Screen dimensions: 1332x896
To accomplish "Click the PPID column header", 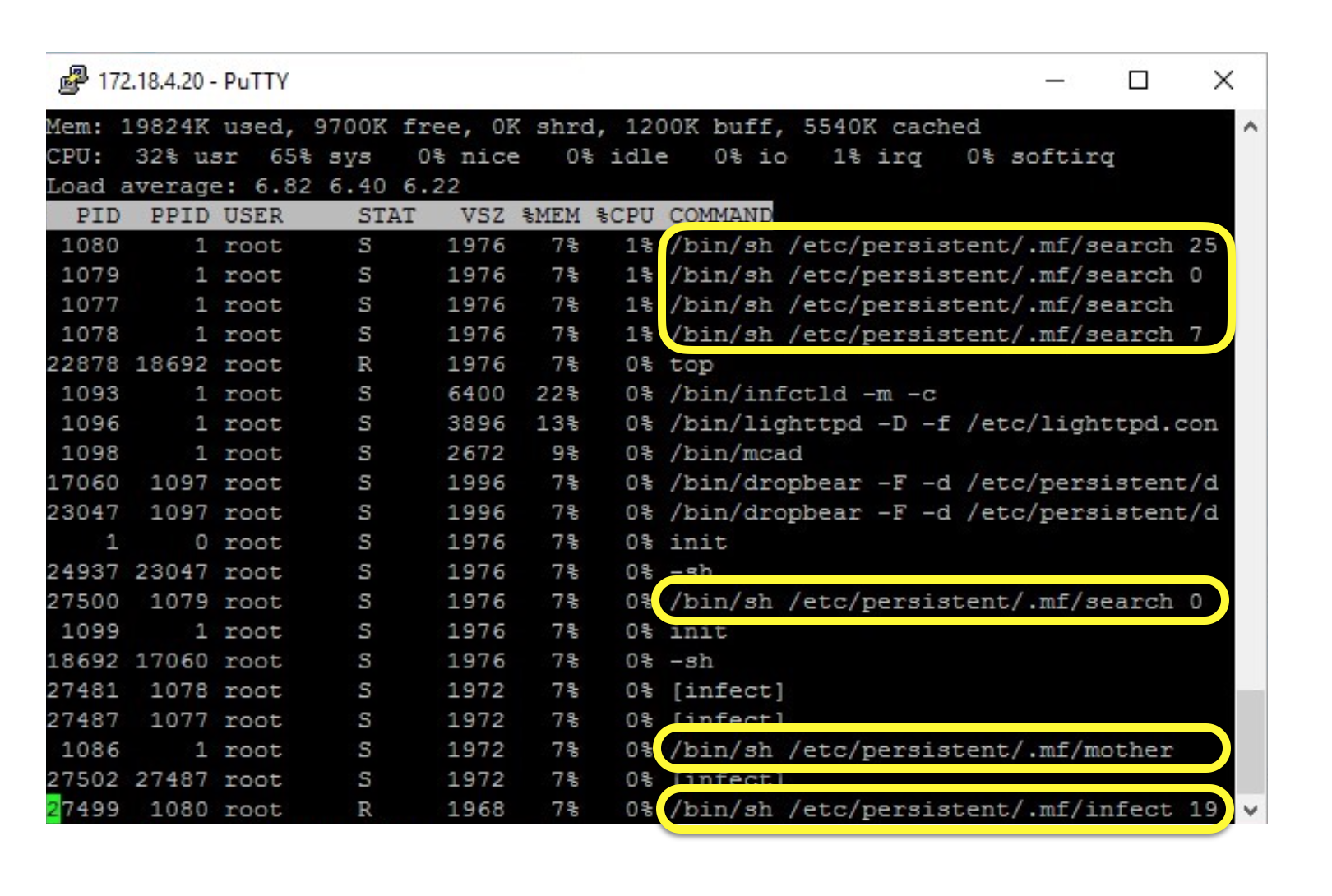I will 179,215.
